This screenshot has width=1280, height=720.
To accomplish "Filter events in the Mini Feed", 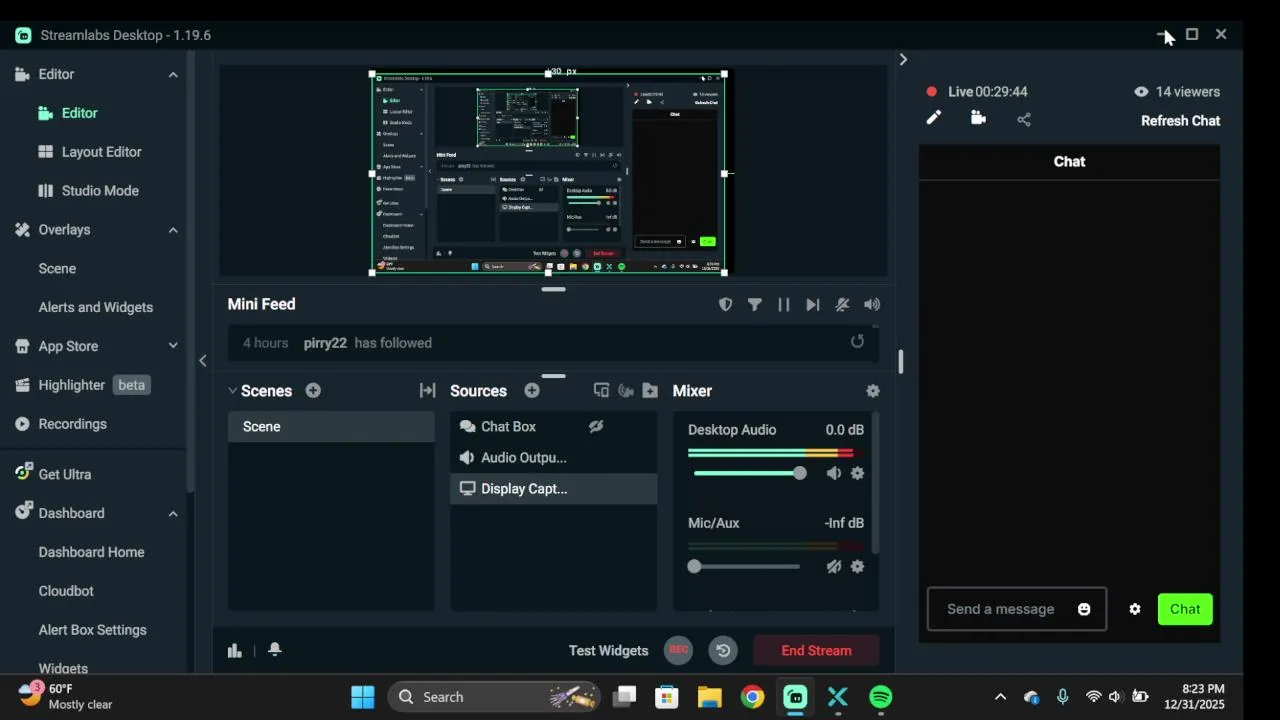I will (x=755, y=305).
